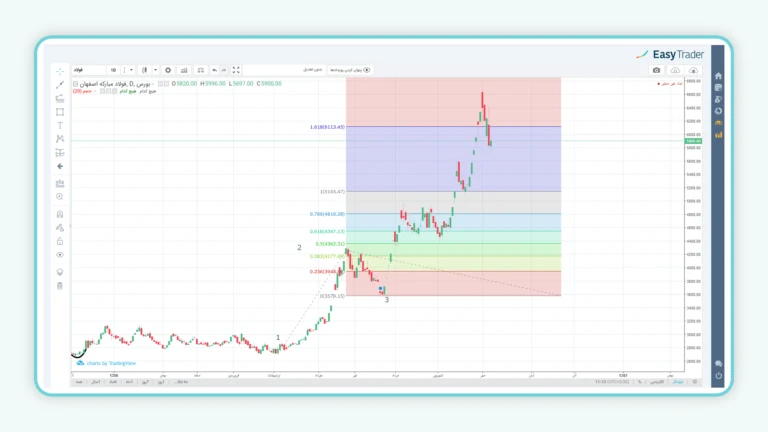
Task: Open the prediction and measurement tools
Action: coord(60,153)
